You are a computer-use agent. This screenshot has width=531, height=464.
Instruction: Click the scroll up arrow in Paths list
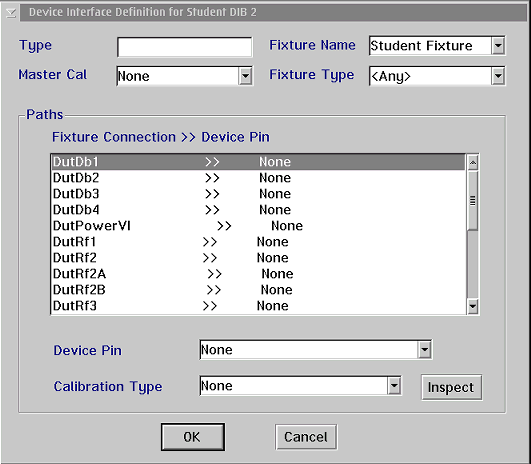473,163
